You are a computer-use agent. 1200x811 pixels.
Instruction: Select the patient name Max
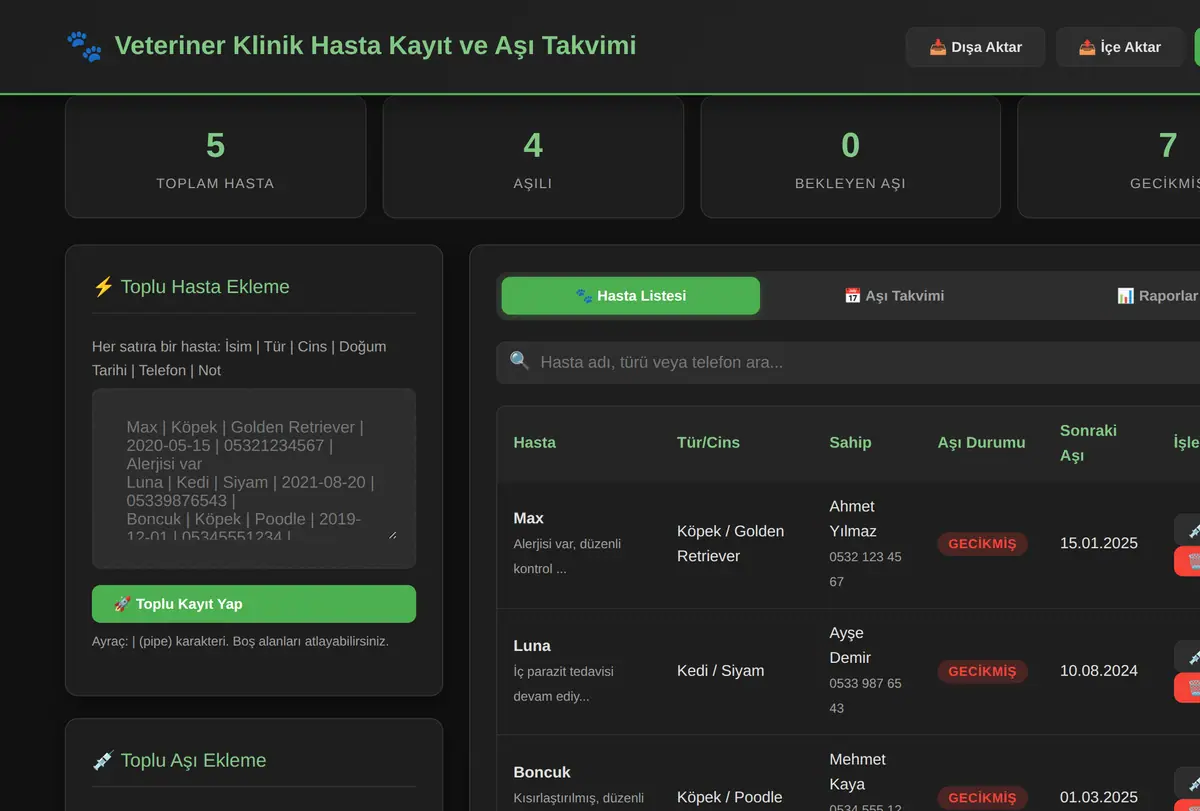coord(529,518)
